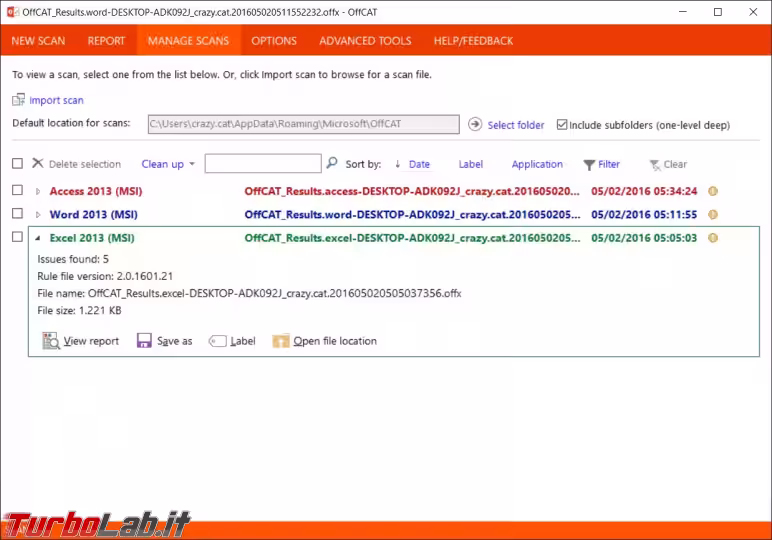Click the search magnifier icon
Screen dimensions: 772x540
[332, 162]
